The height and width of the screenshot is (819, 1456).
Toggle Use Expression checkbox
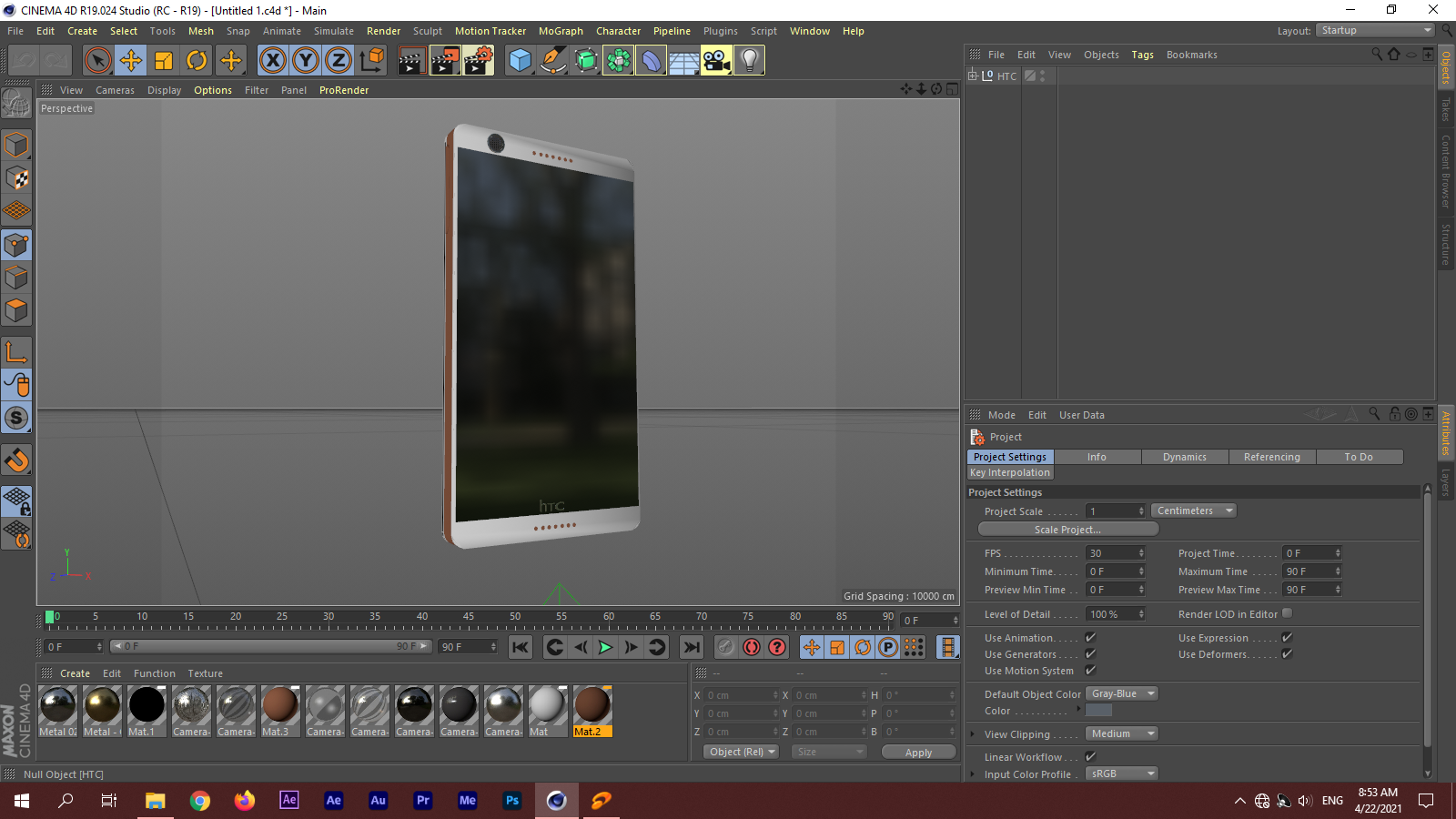point(1287,638)
